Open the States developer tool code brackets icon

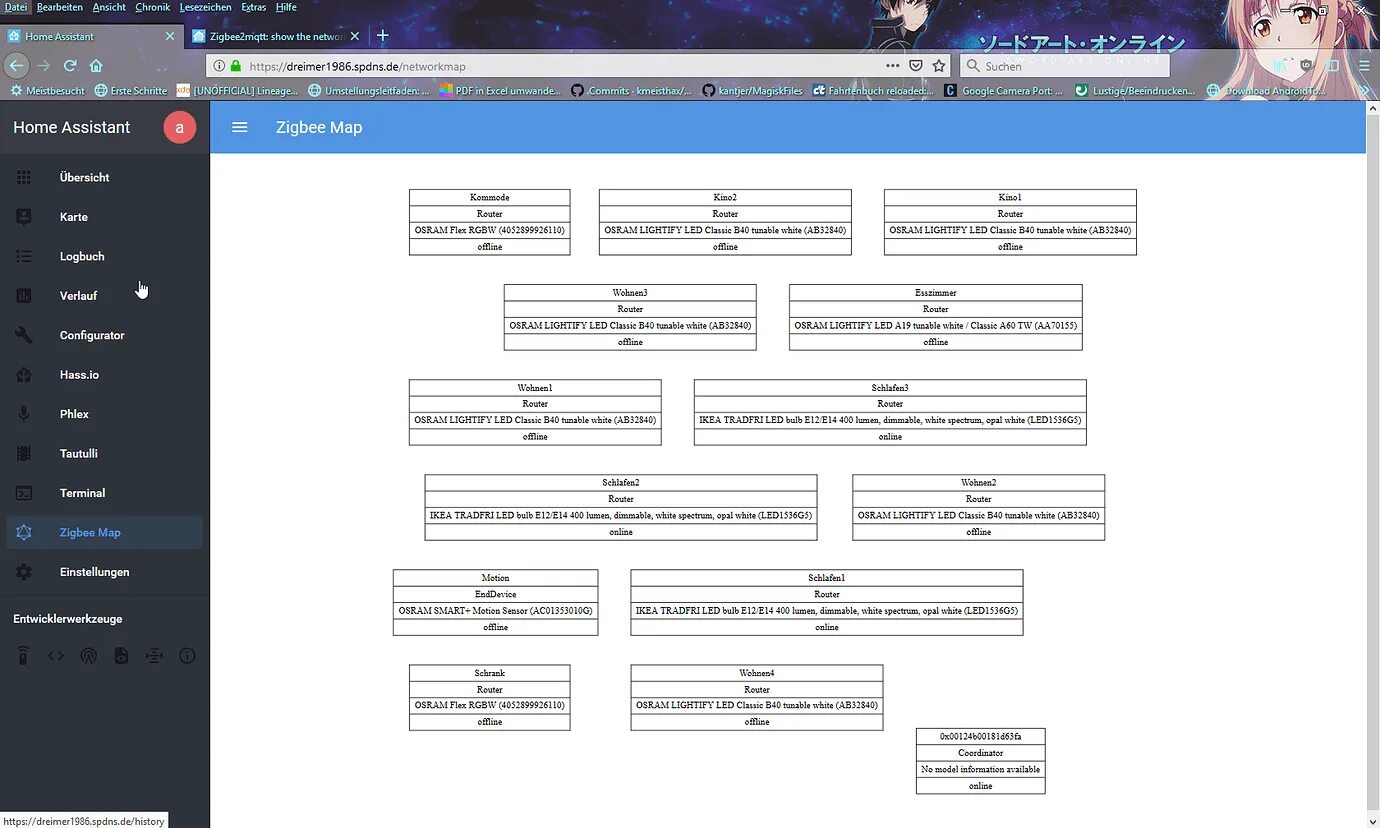pyautogui.click(x=56, y=656)
